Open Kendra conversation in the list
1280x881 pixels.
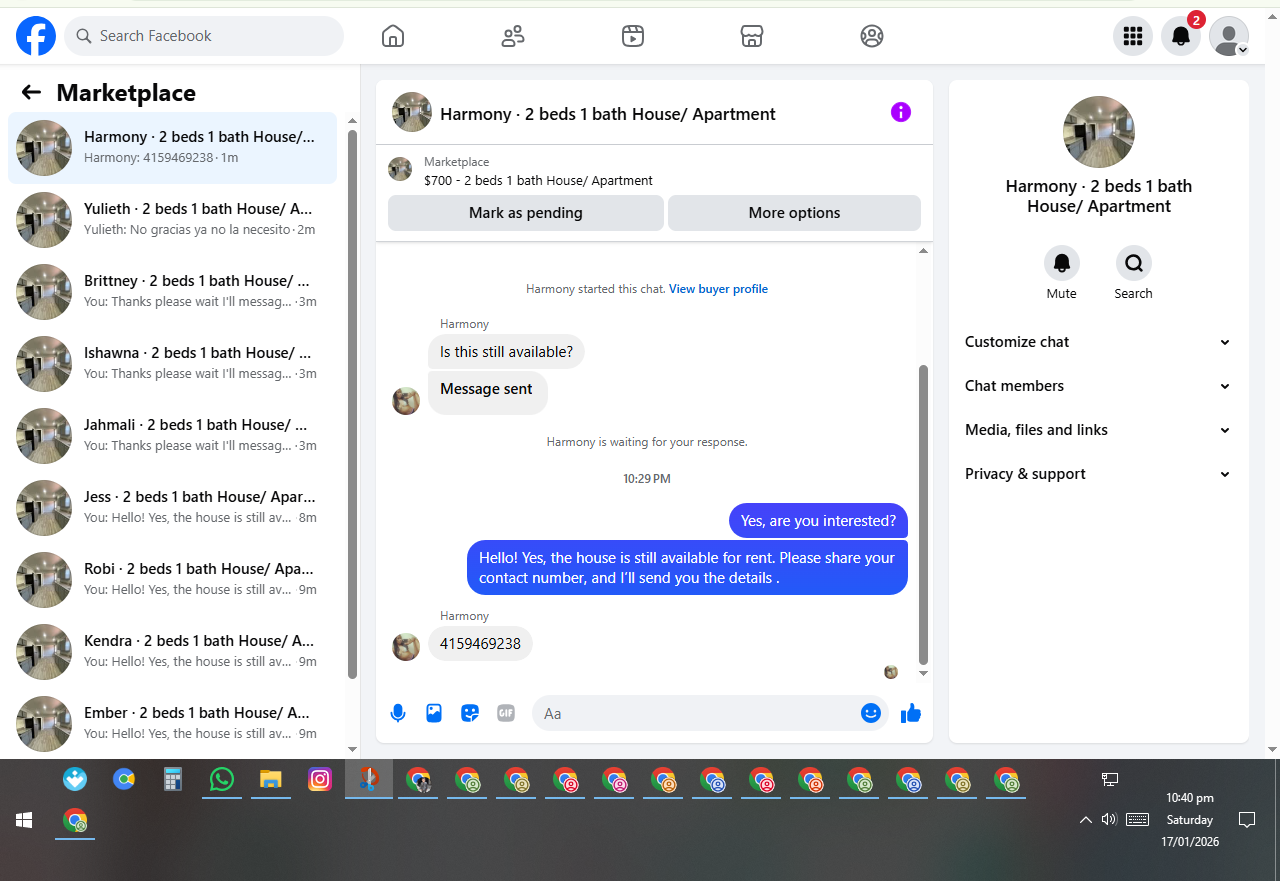click(172, 652)
